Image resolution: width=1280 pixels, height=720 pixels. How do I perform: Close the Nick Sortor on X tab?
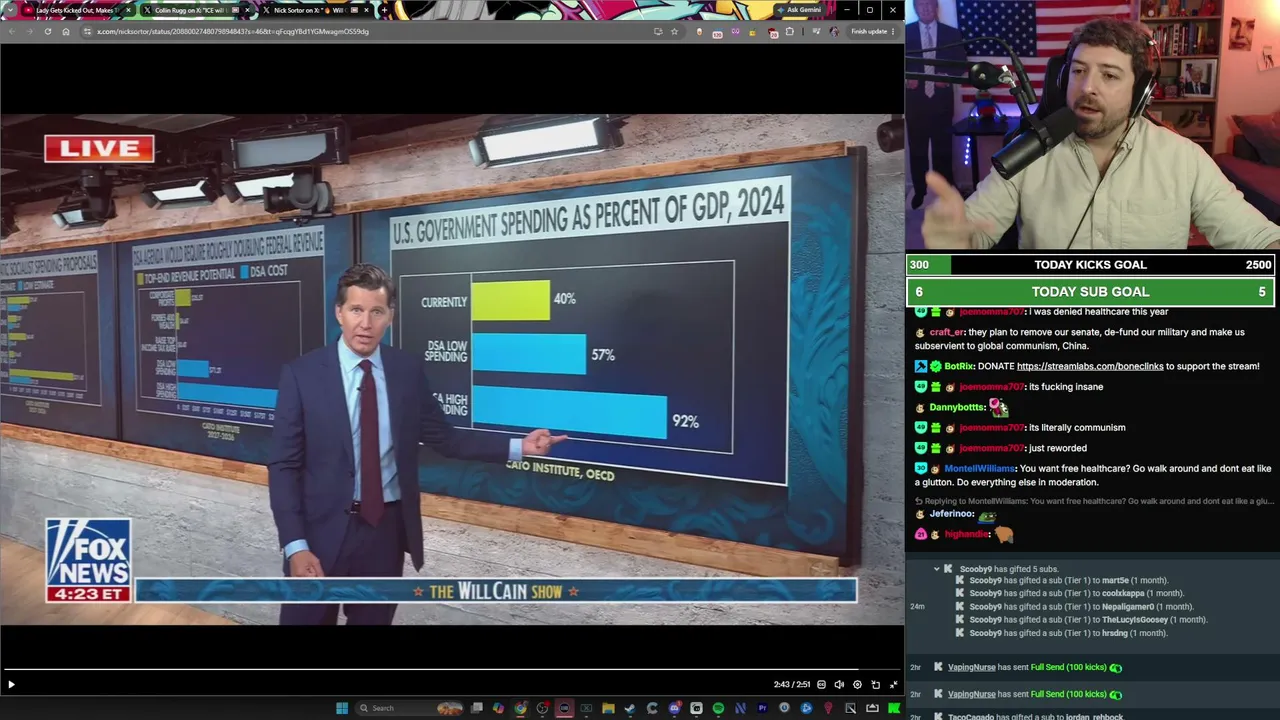(x=367, y=10)
